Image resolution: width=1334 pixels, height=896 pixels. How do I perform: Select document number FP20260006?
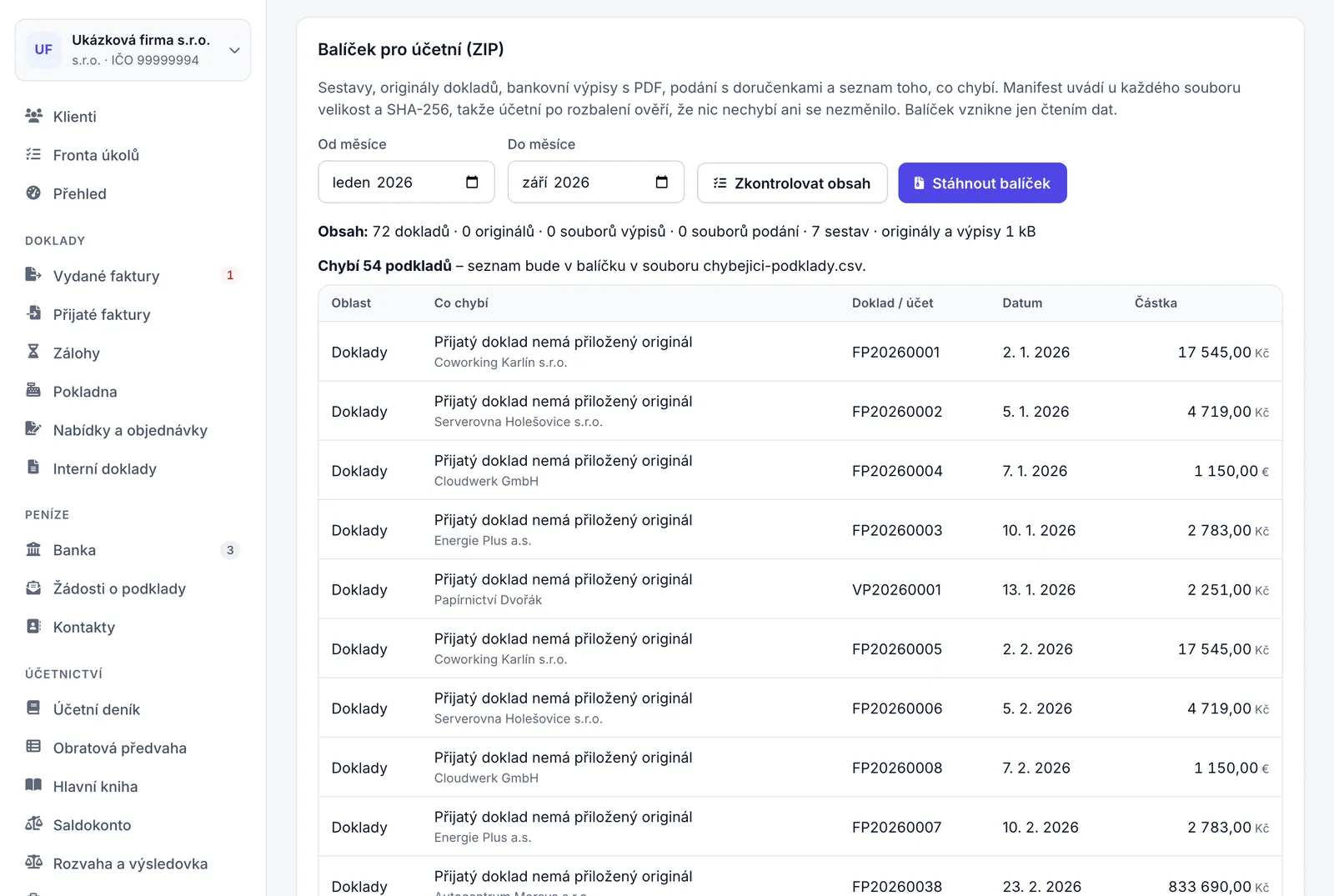tap(897, 708)
